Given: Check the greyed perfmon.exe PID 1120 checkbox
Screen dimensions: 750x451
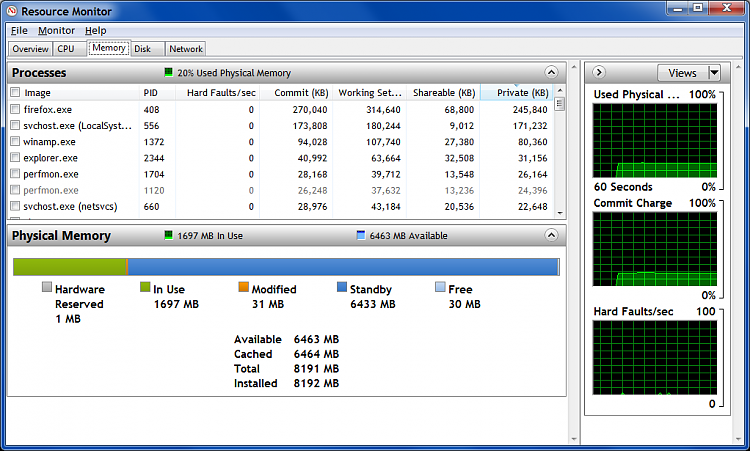Looking at the screenshot, I should [x=15, y=190].
